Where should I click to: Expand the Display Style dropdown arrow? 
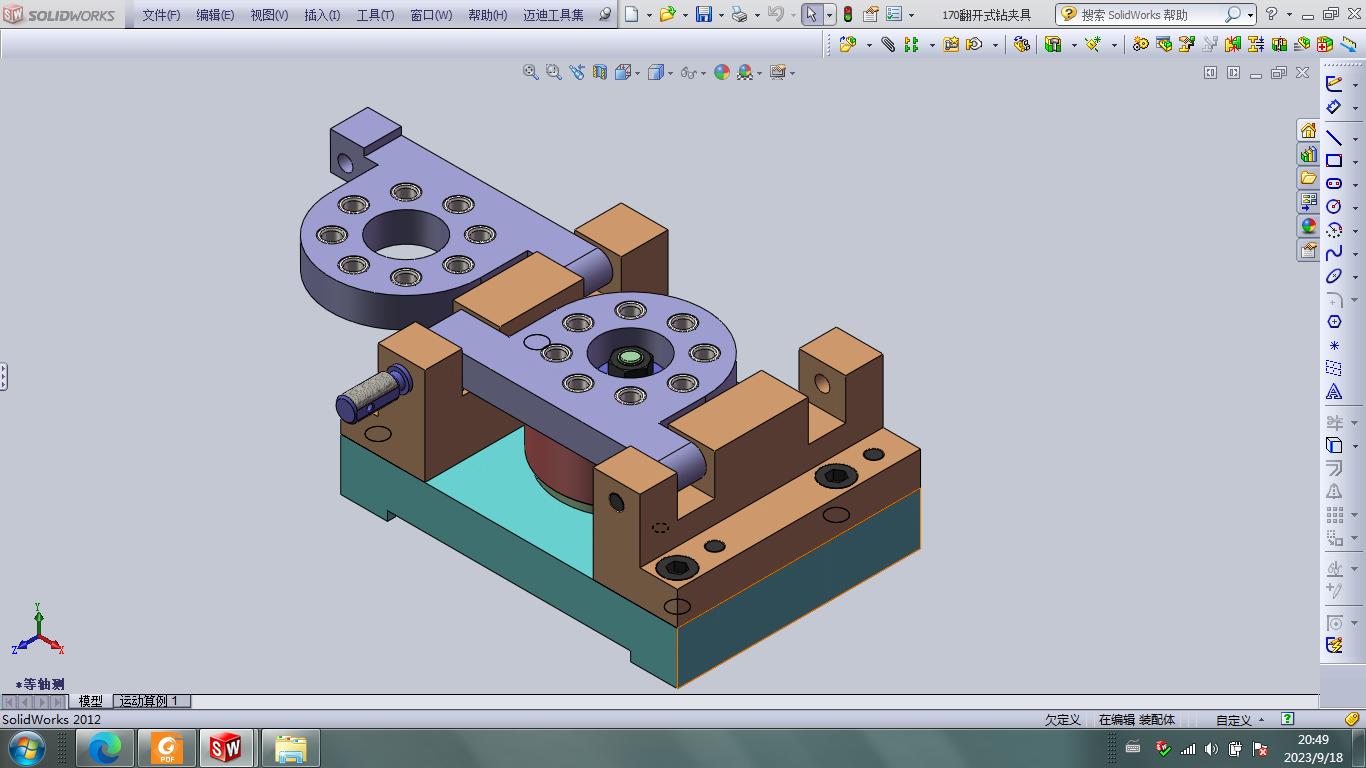tap(670, 73)
